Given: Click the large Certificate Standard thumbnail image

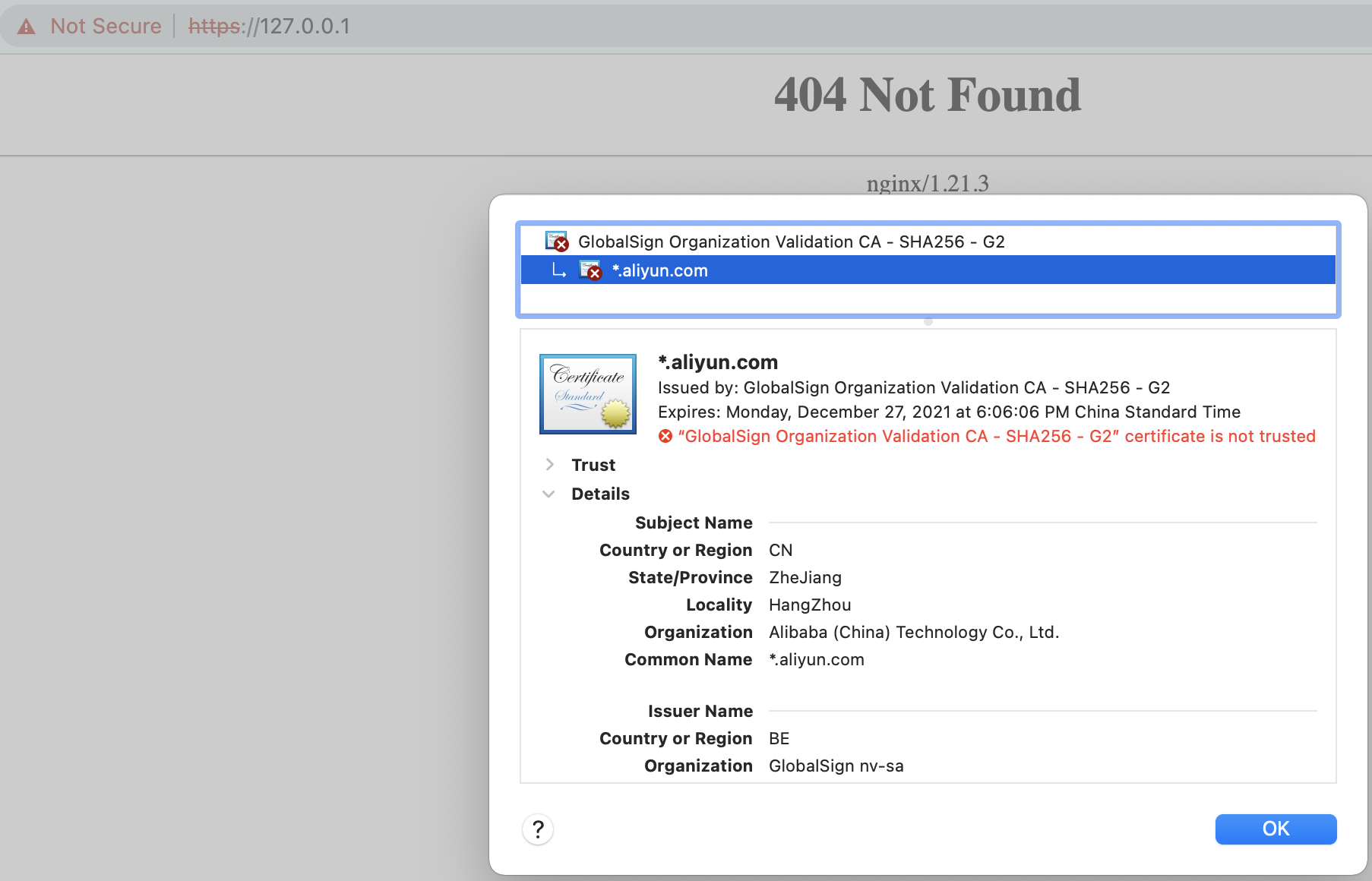Looking at the screenshot, I should click(x=588, y=394).
